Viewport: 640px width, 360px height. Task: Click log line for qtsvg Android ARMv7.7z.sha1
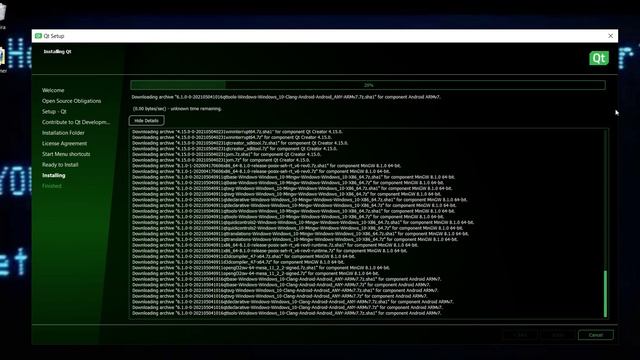285,291
